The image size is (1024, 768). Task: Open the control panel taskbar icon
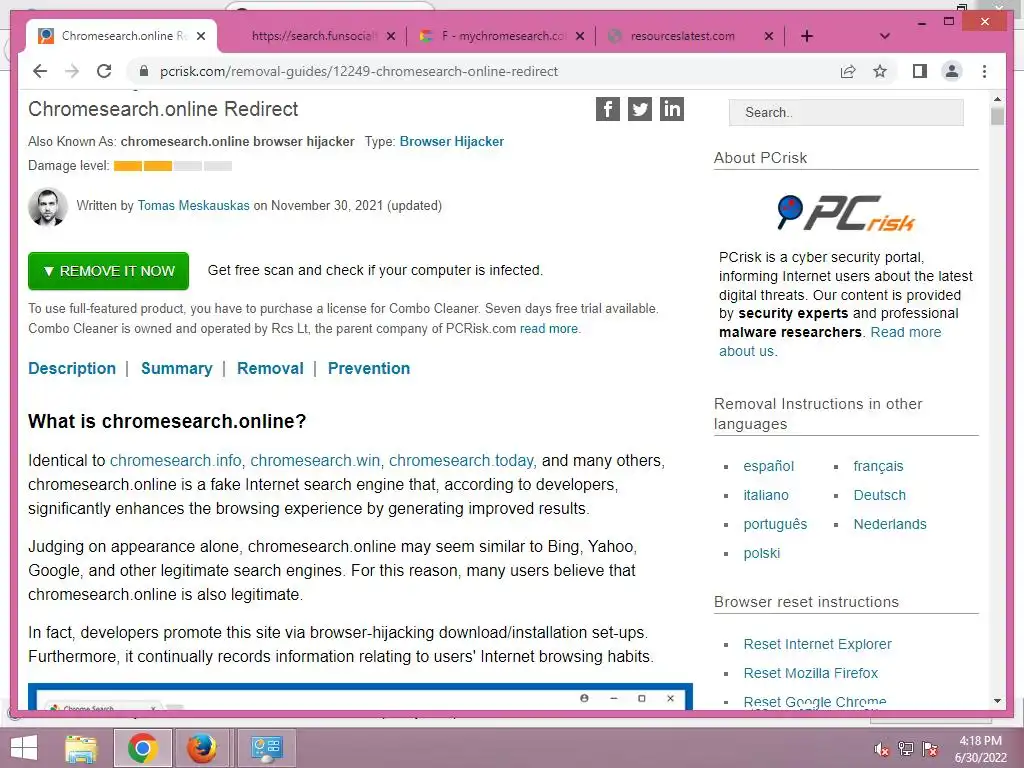pos(266,748)
